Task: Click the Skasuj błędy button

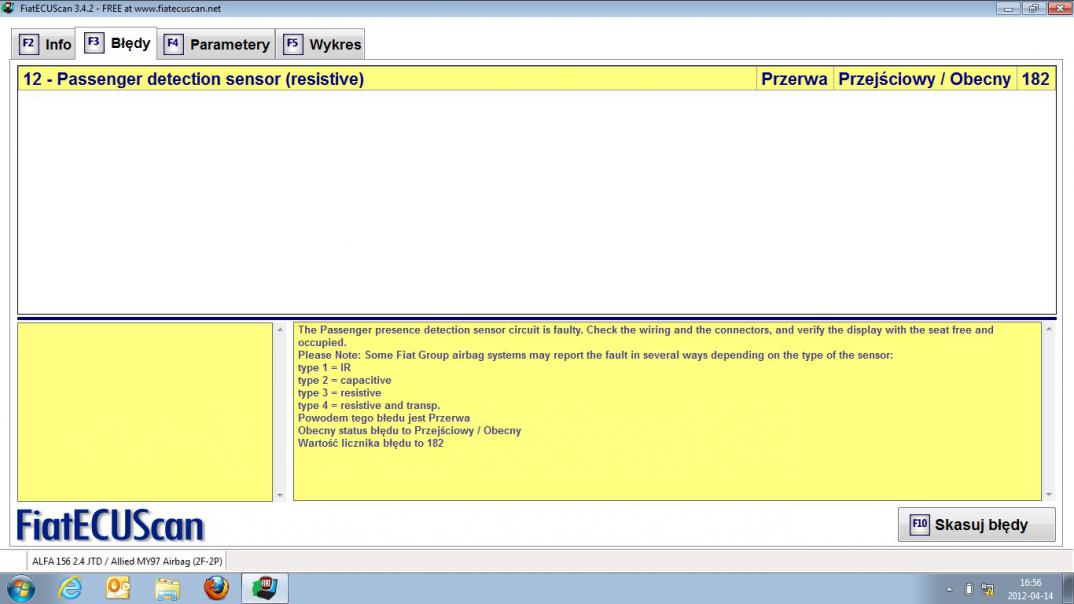Action: (976, 525)
